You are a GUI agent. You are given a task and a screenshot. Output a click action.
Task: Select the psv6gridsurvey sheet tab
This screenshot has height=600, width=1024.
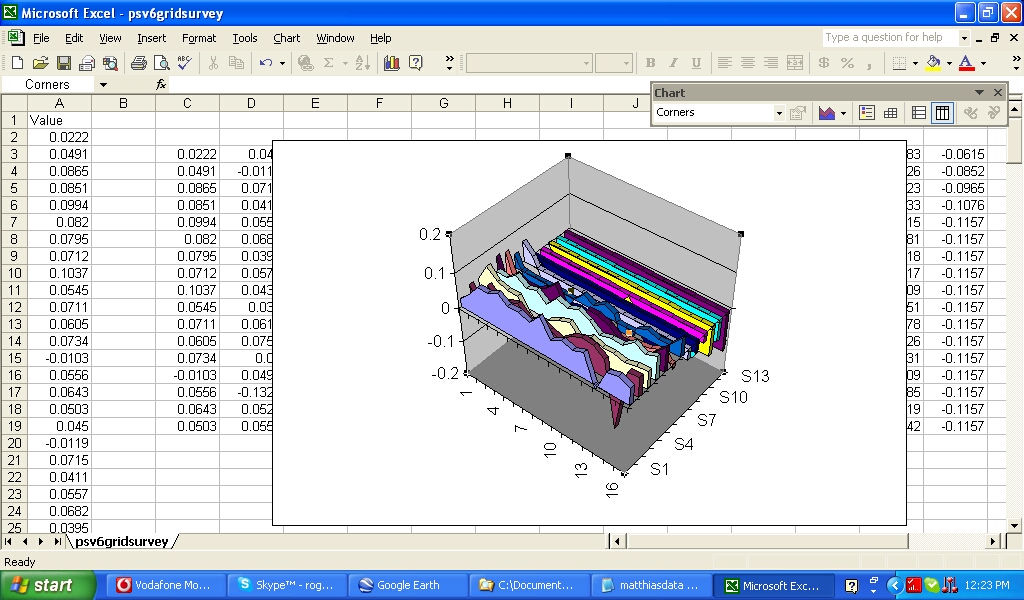(x=122, y=541)
